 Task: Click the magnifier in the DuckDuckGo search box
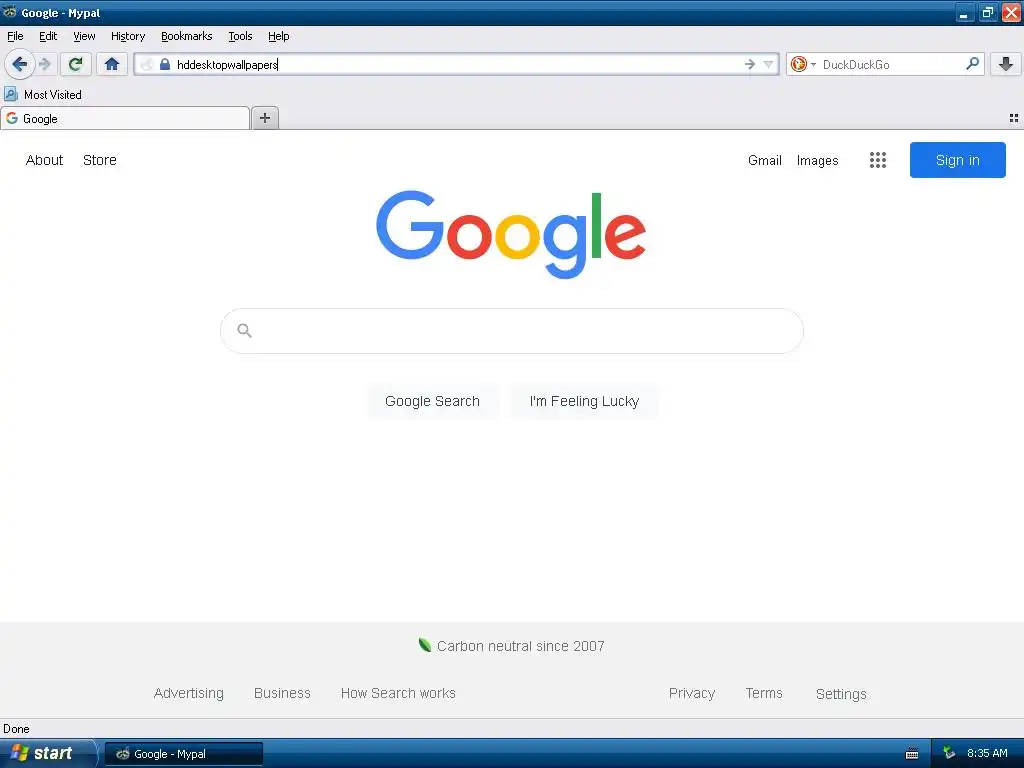pyautogui.click(x=972, y=63)
